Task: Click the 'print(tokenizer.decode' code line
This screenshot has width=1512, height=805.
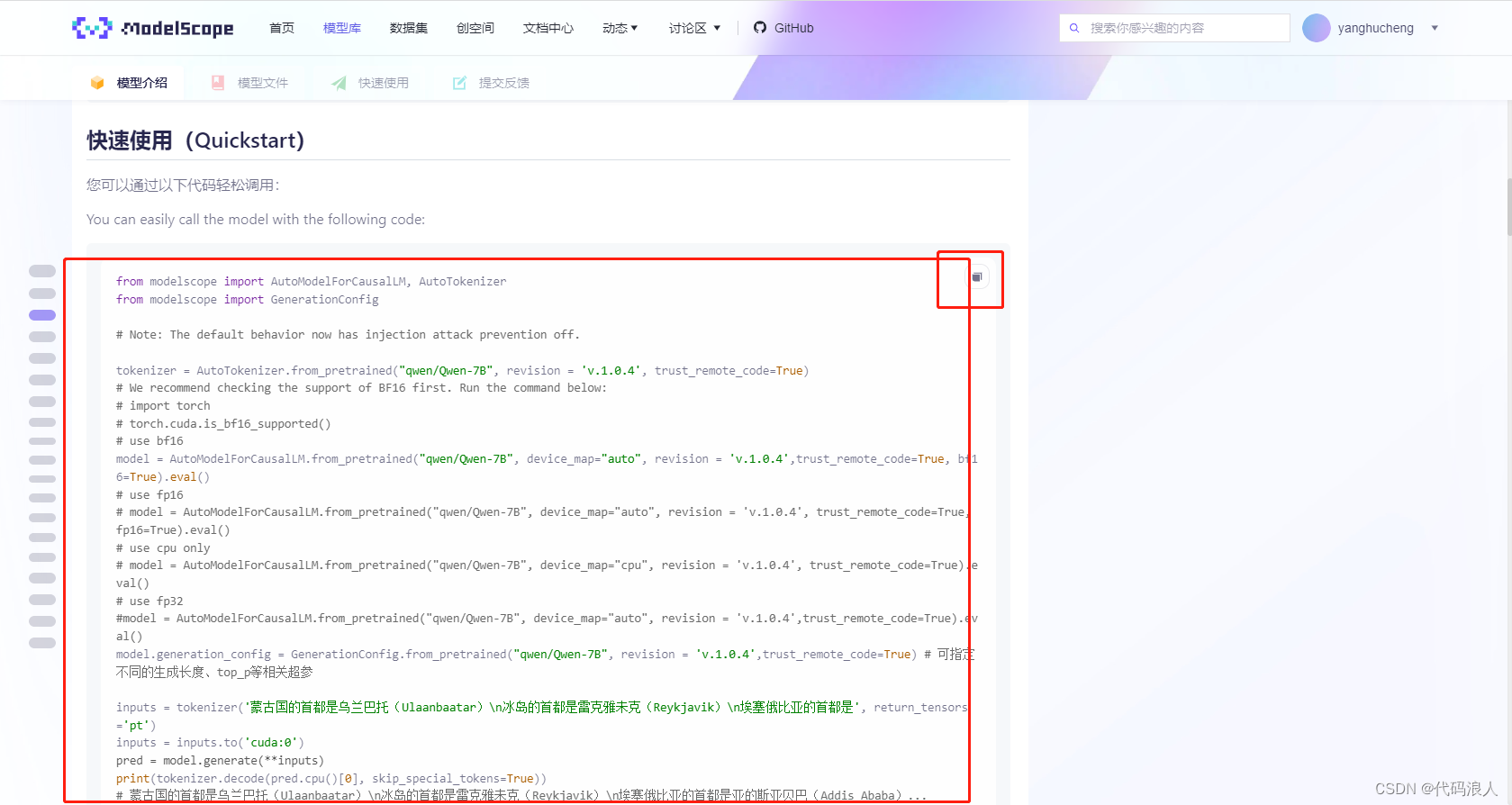Action: (x=331, y=779)
